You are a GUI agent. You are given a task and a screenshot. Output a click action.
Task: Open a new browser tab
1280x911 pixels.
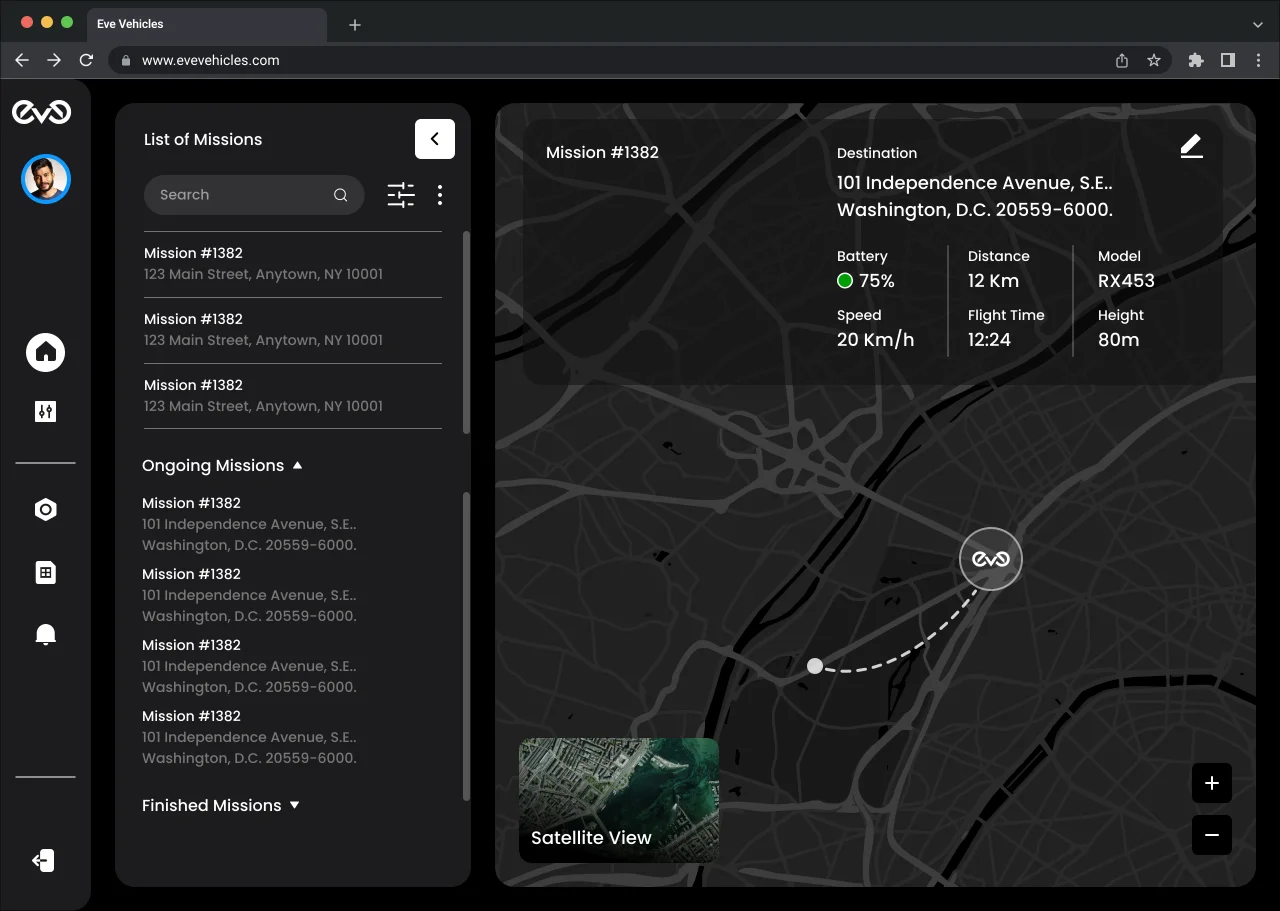[x=355, y=25]
